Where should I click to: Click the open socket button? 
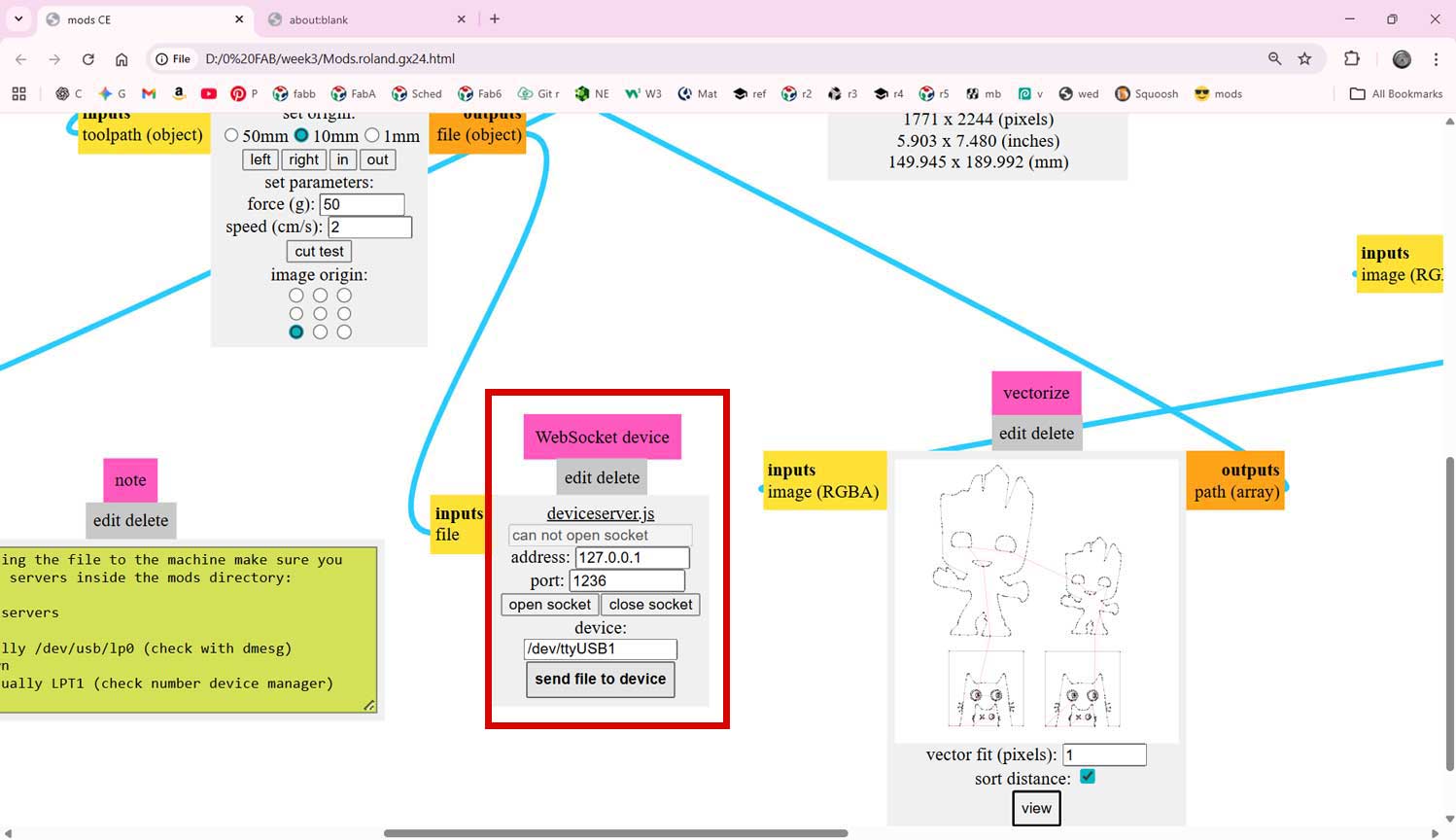click(x=549, y=605)
